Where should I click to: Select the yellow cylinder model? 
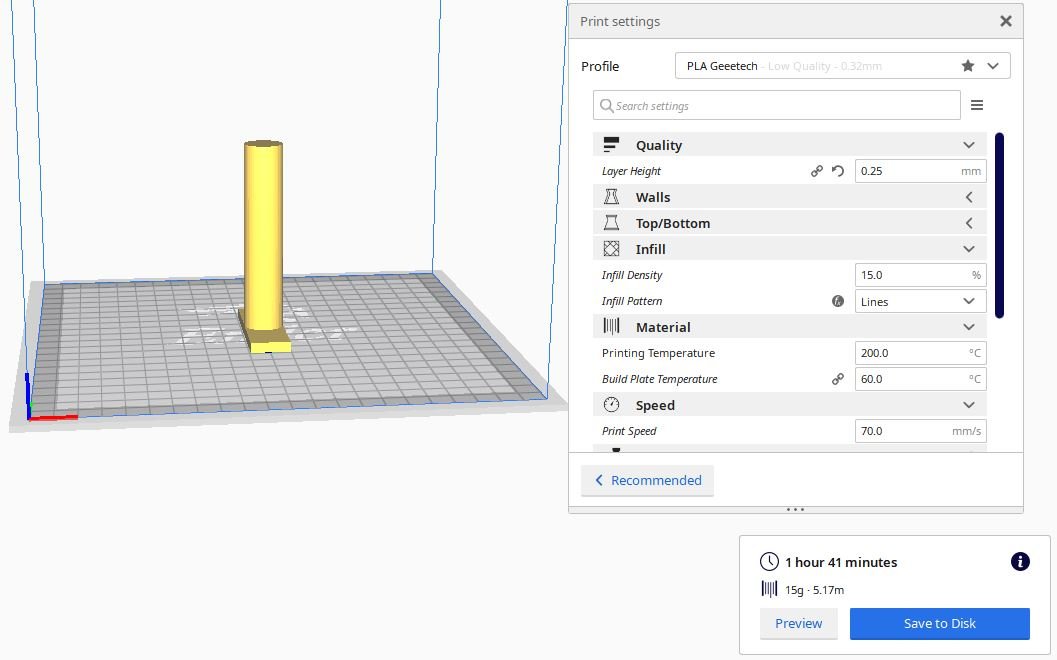point(263,236)
